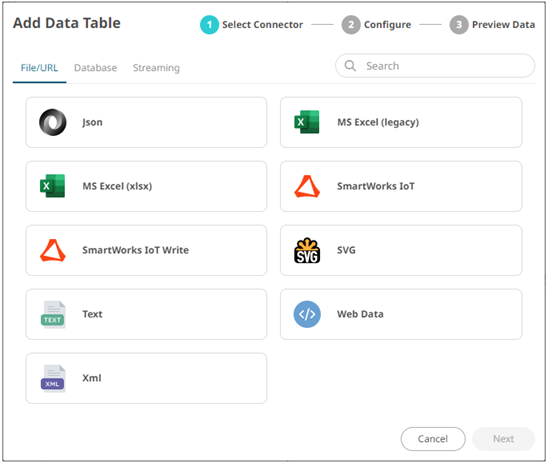This screenshot has width=548, height=463.
Task: Click the Xml file icon
Action: (53, 378)
